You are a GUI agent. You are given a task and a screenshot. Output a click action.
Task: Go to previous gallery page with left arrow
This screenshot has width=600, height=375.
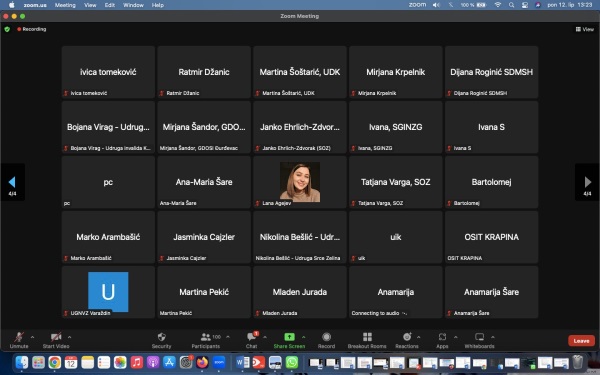(x=12, y=182)
